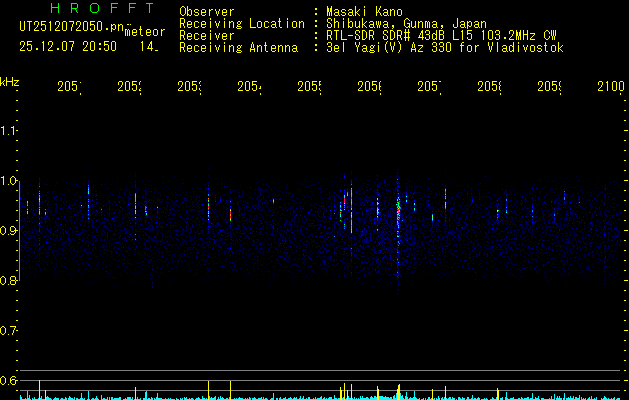Click the 0.7 frequency axis label
Screen dimensions: 629x400
point(8,331)
